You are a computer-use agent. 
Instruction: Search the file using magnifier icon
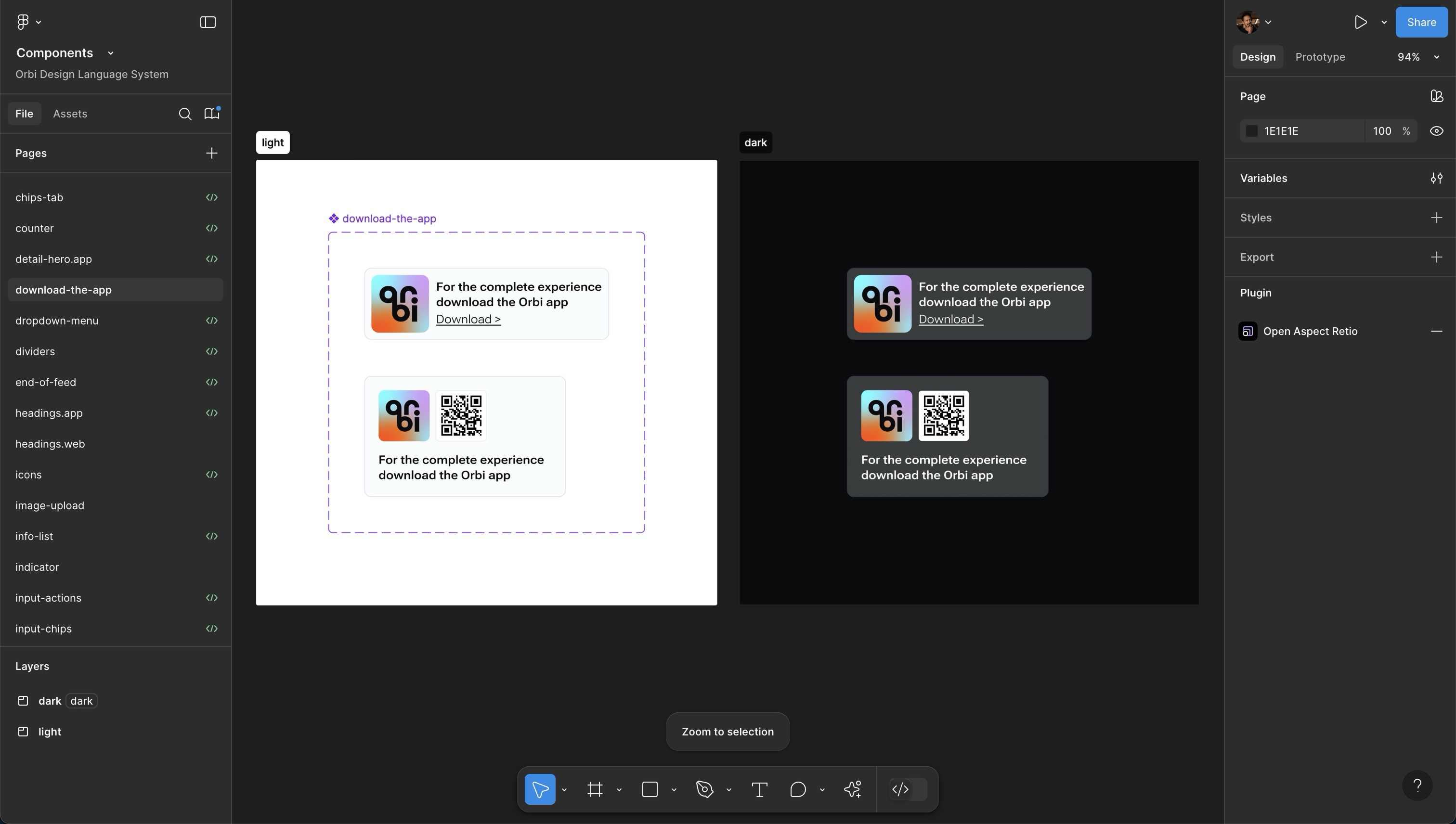(x=185, y=114)
